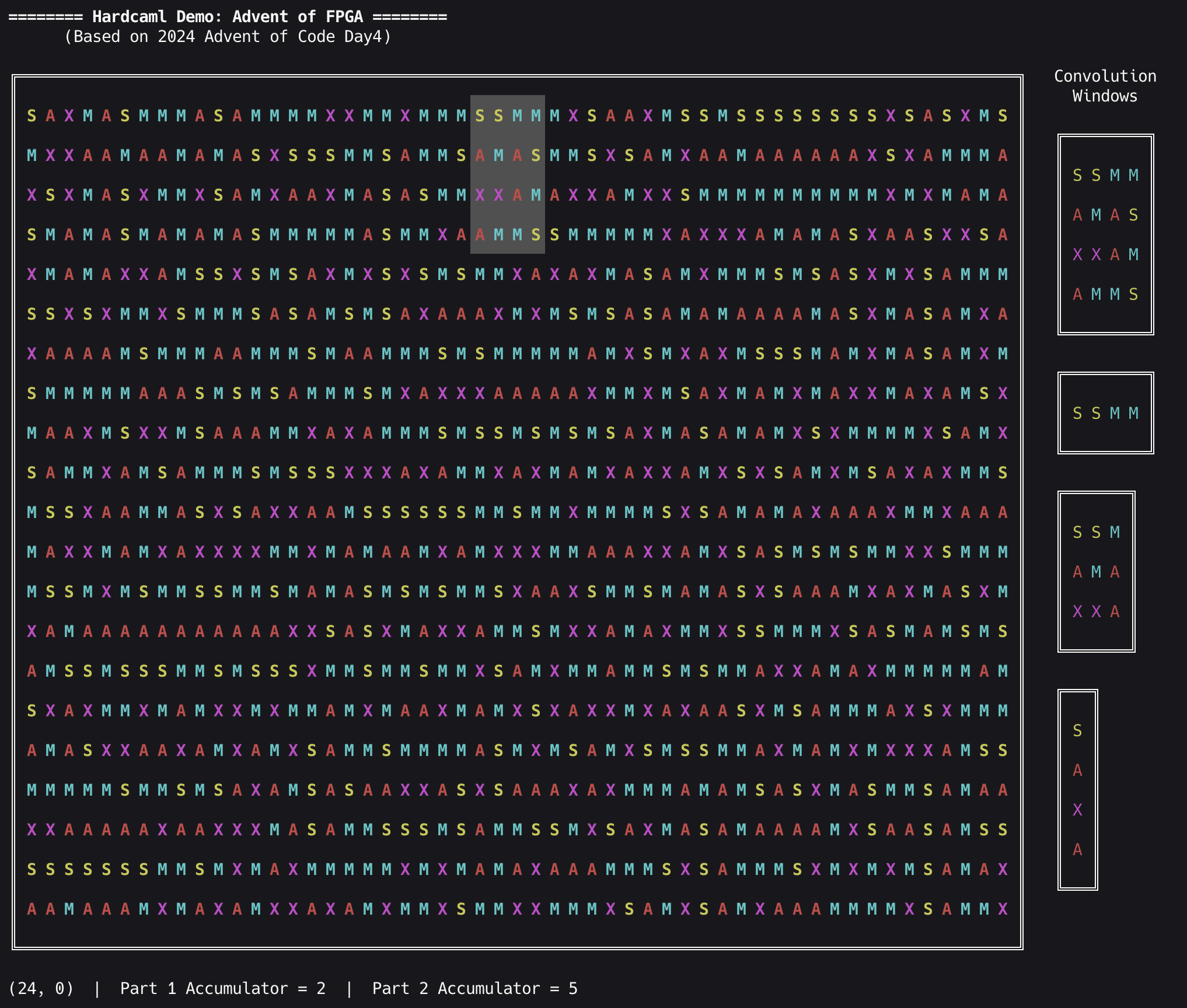Click the top-left 'S' in the letter grid
The height and width of the screenshot is (1008, 1187).
32,116
